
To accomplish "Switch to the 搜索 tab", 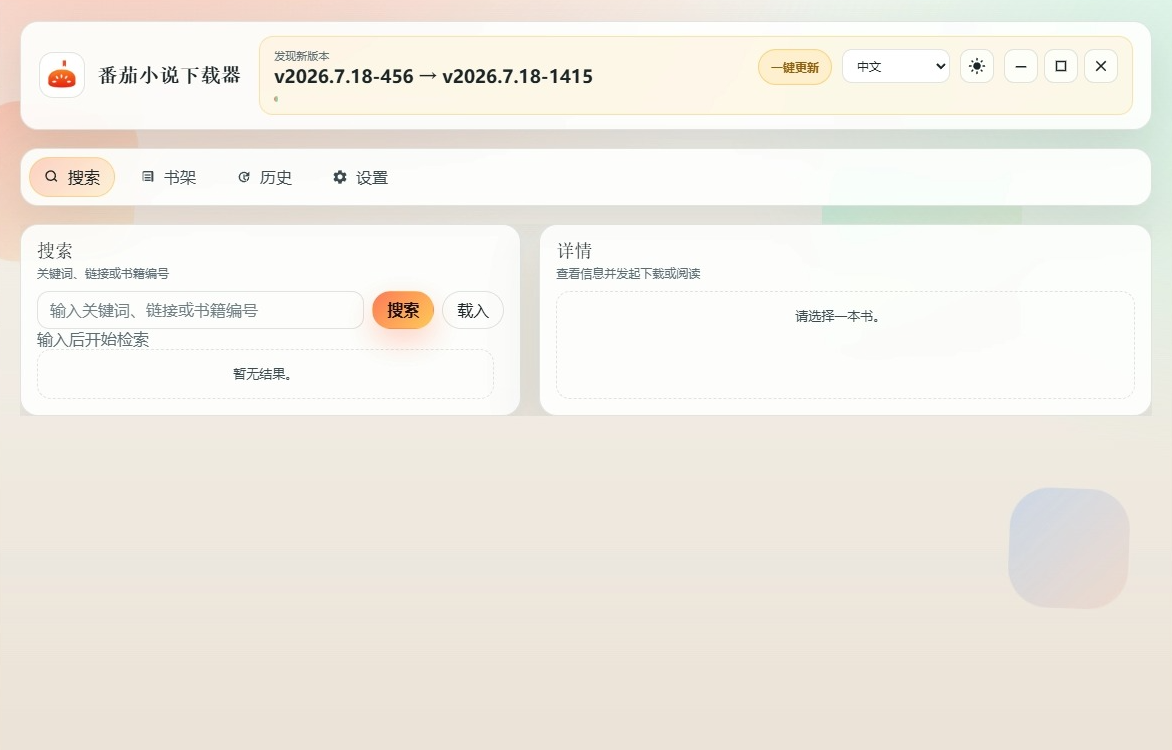I will [72, 177].
